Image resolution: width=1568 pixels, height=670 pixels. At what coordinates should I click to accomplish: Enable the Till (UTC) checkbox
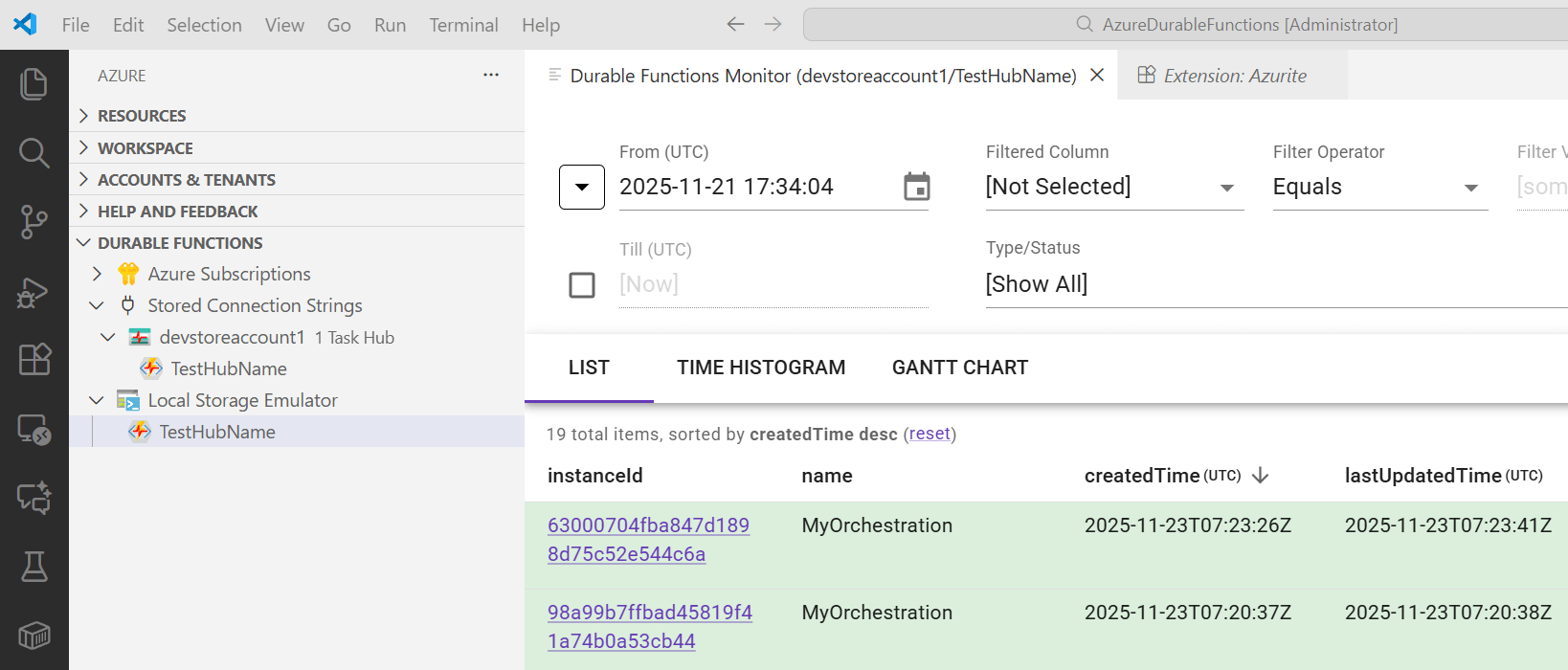click(x=582, y=285)
